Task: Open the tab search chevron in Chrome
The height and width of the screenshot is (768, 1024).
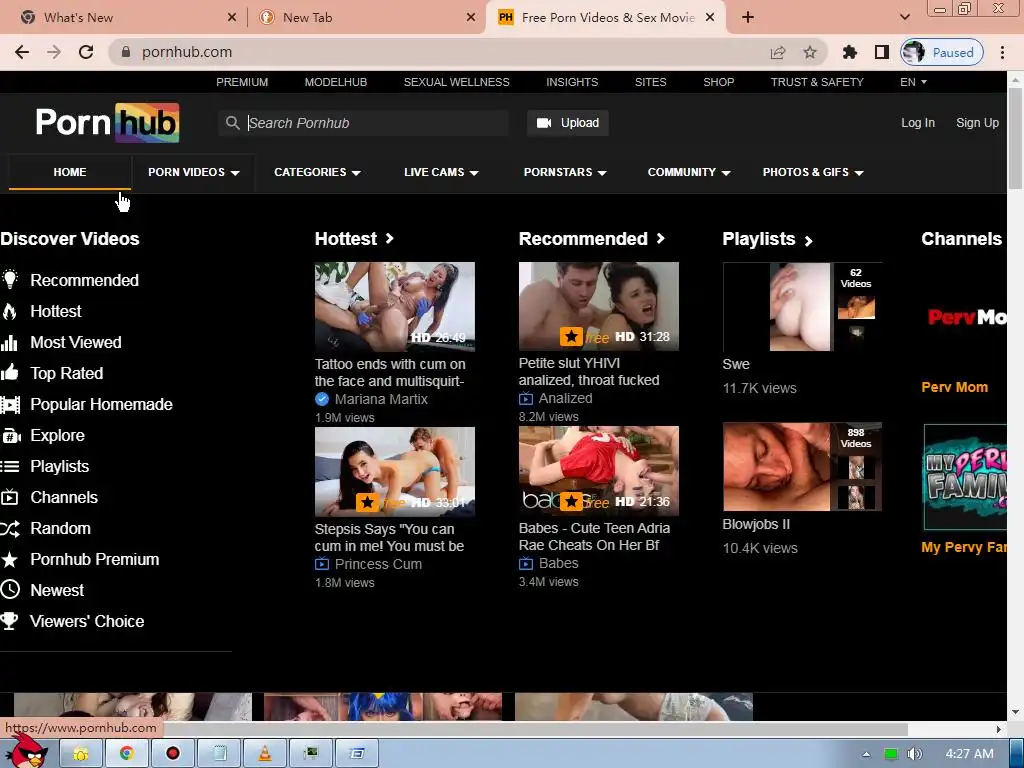Action: pos(904,17)
